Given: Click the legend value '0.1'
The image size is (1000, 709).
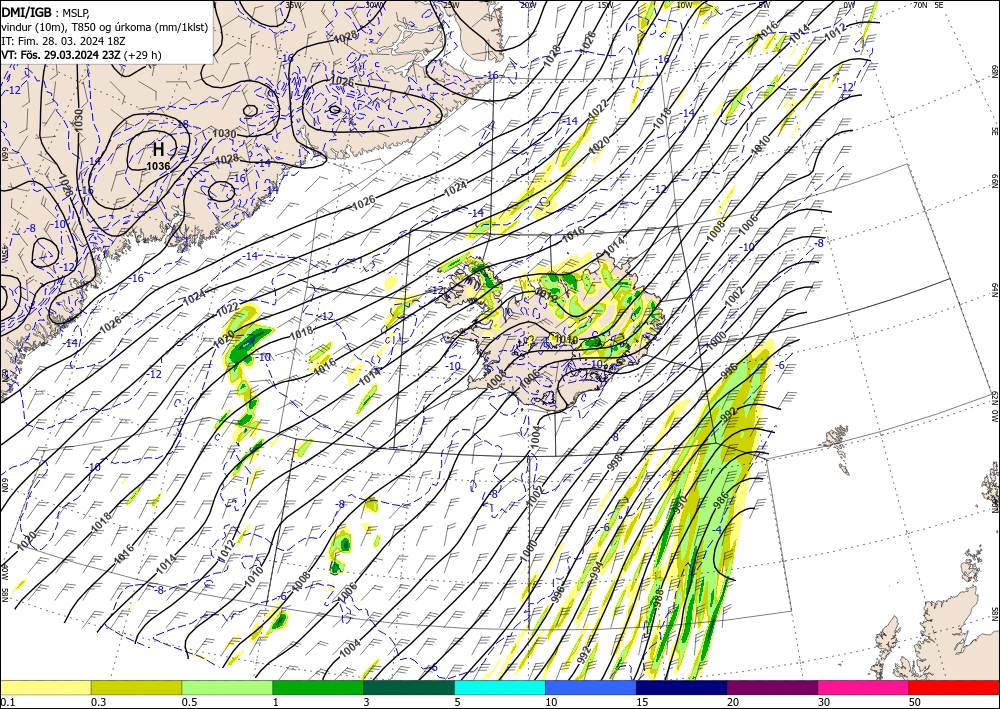Looking at the screenshot, I should coord(7,702).
